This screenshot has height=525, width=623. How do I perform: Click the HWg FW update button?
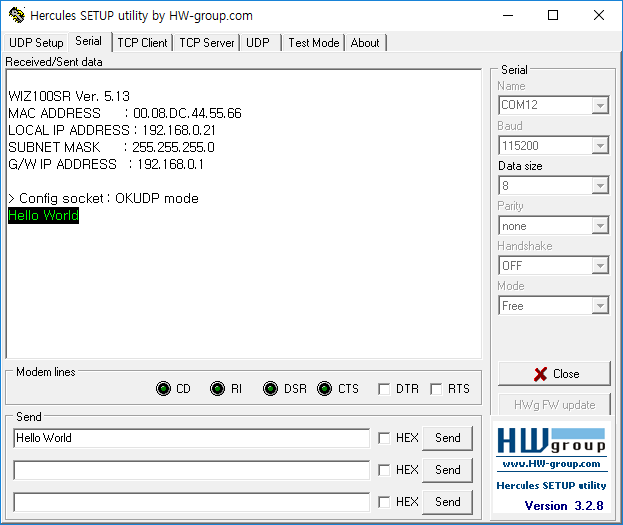[554, 405]
